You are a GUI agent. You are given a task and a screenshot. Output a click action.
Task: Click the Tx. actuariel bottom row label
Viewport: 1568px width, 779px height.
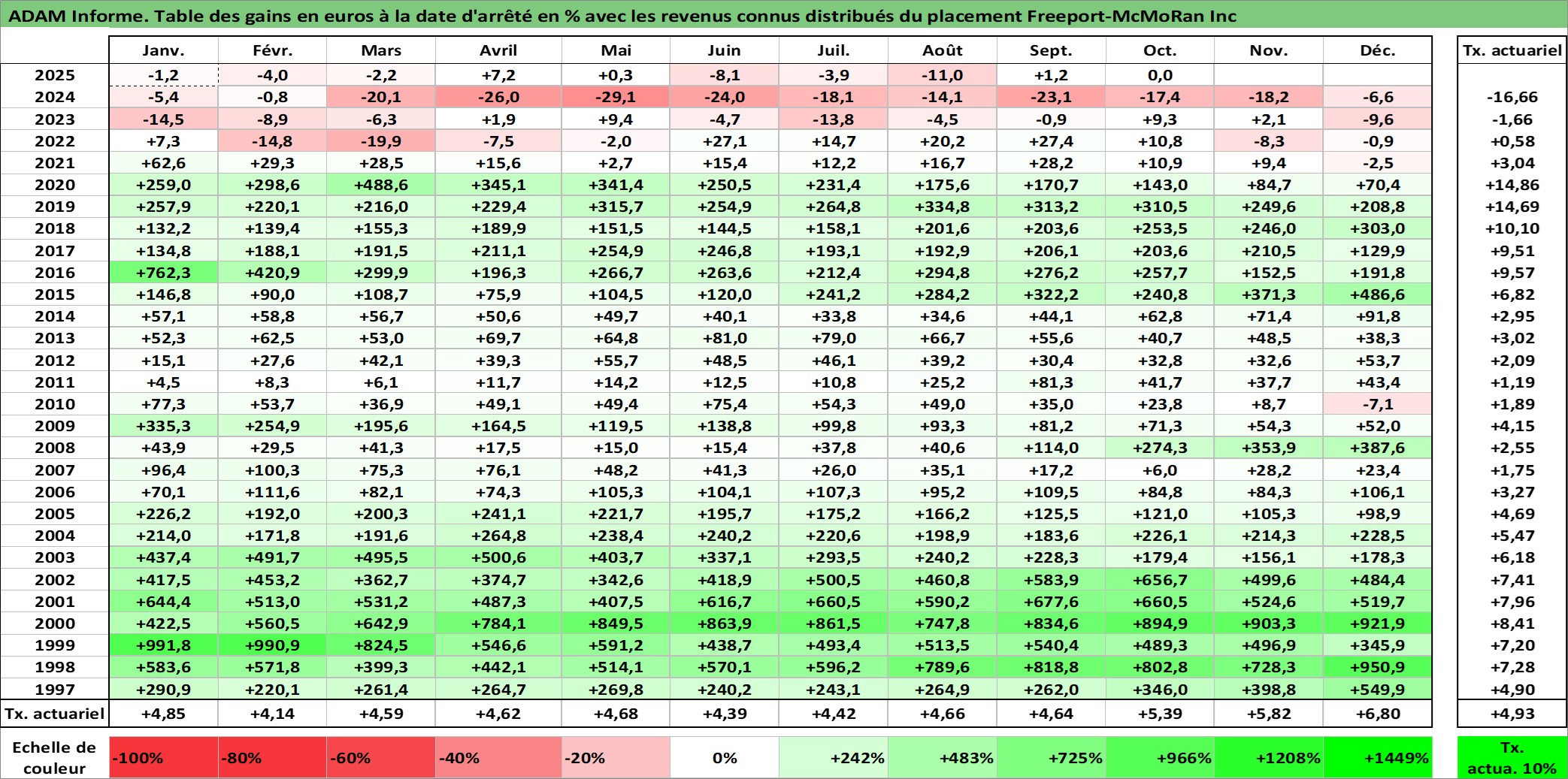tap(55, 714)
